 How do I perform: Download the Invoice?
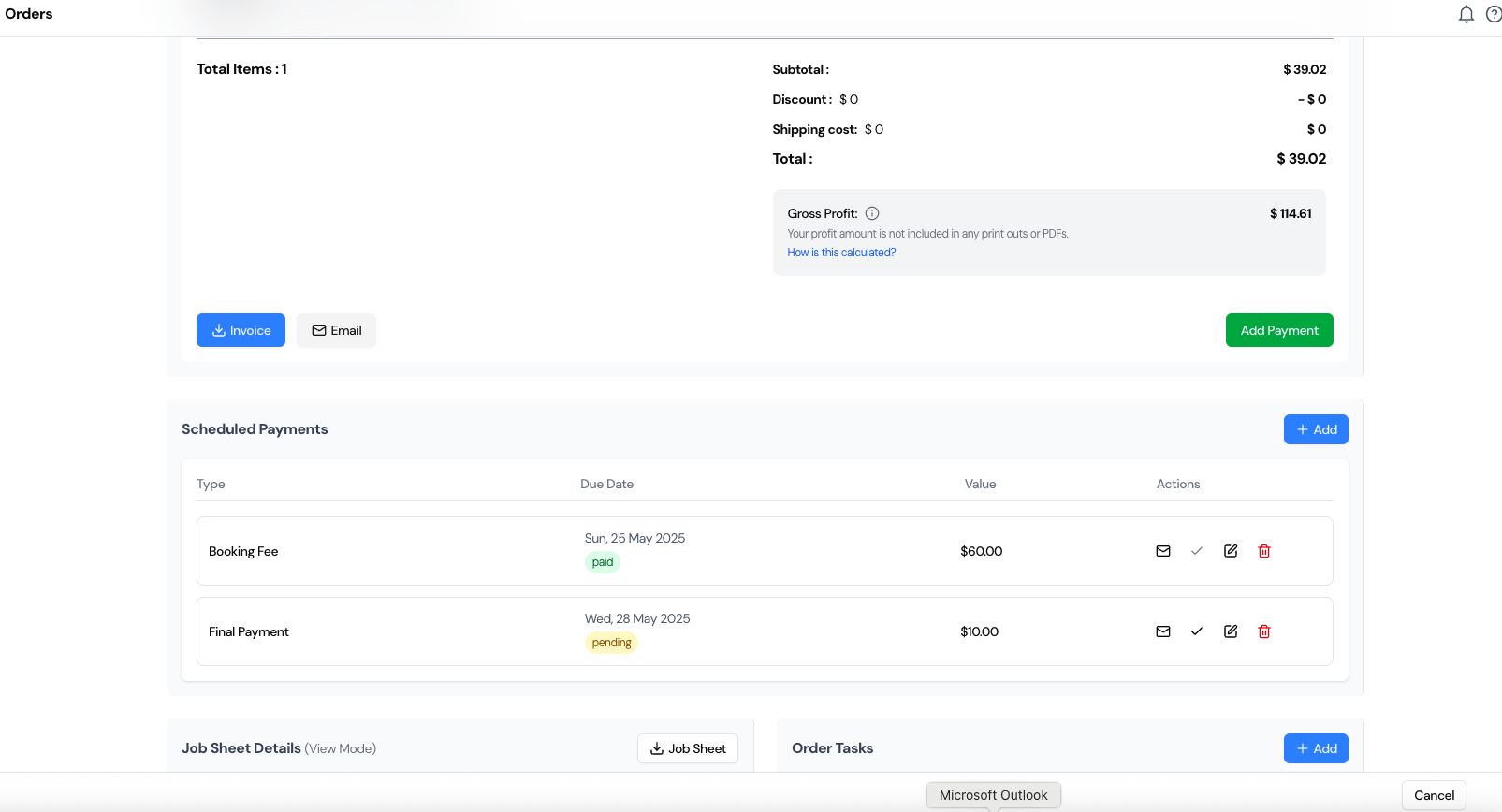(241, 330)
